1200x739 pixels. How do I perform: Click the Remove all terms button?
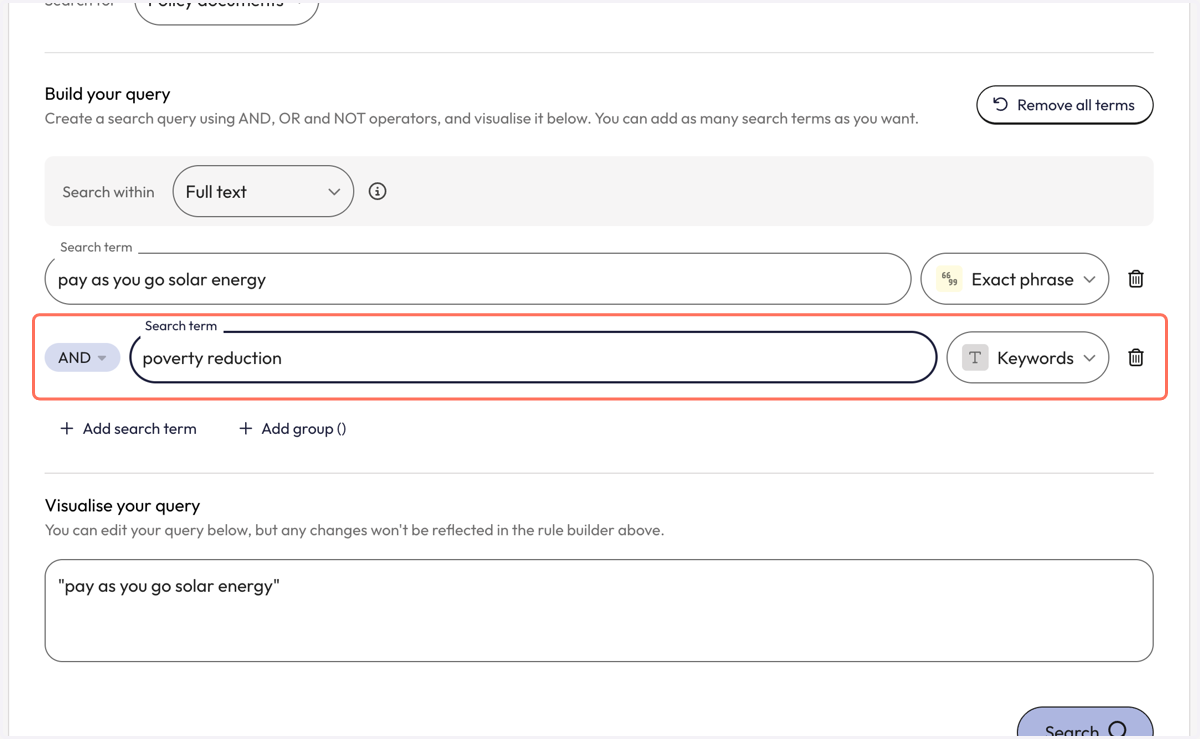pyautogui.click(x=1065, y=105)
